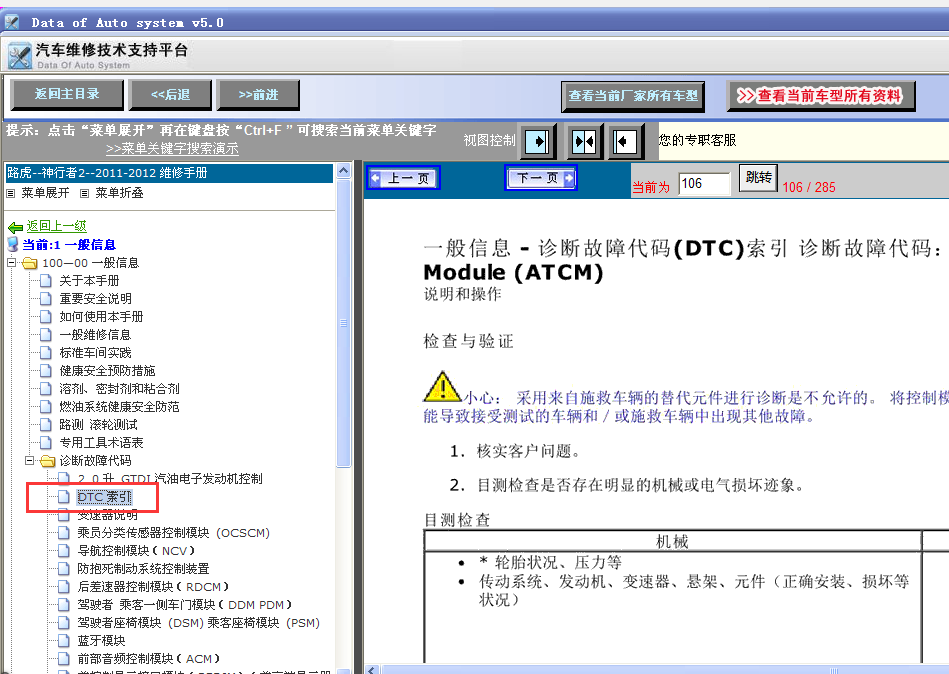Viewport: 949px width, 674px height.
Task: Go to next page with 下一页
Action: [540, 178]
